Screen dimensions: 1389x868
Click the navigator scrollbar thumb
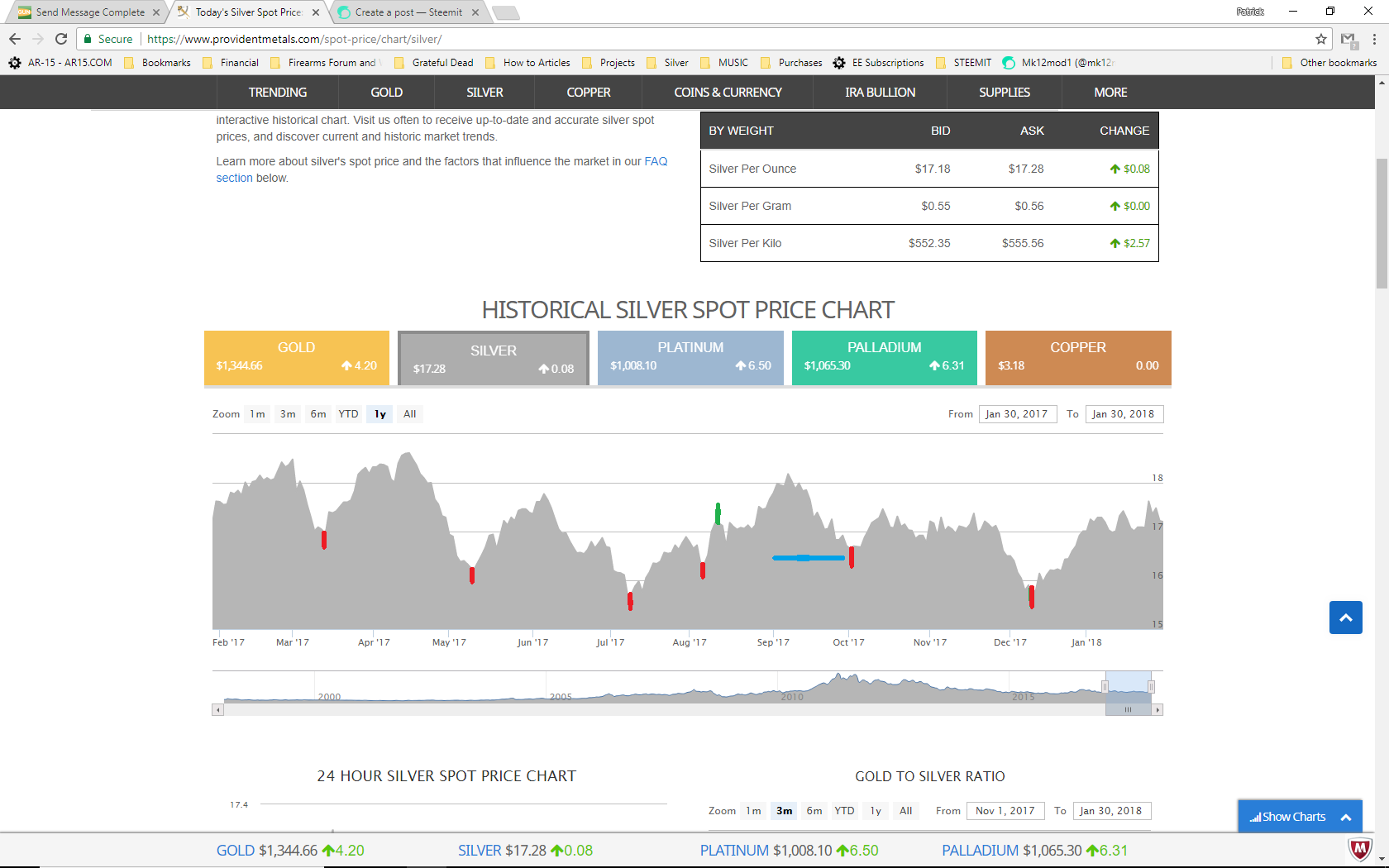[x=1128, y=710]
